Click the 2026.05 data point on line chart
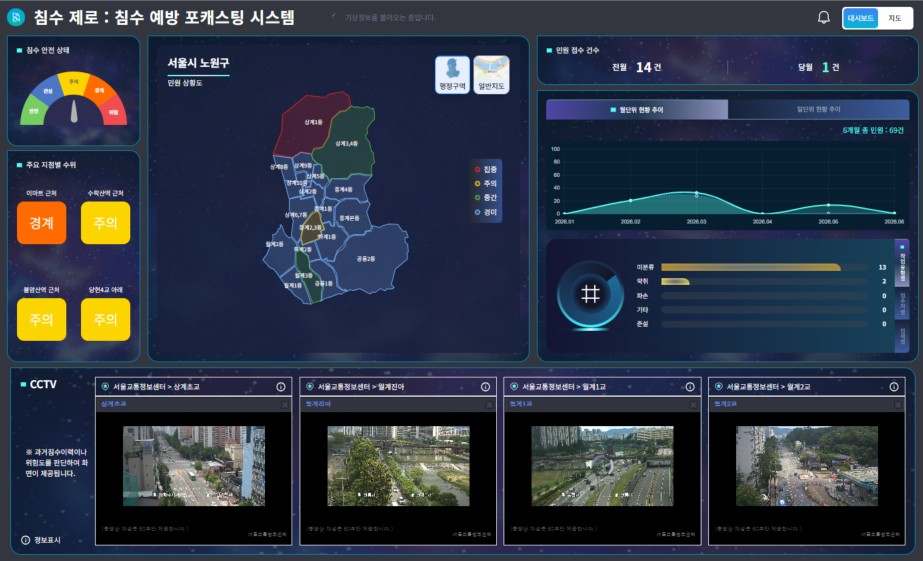923x561 pixels. pyautogui.click(x=828, y=205)
